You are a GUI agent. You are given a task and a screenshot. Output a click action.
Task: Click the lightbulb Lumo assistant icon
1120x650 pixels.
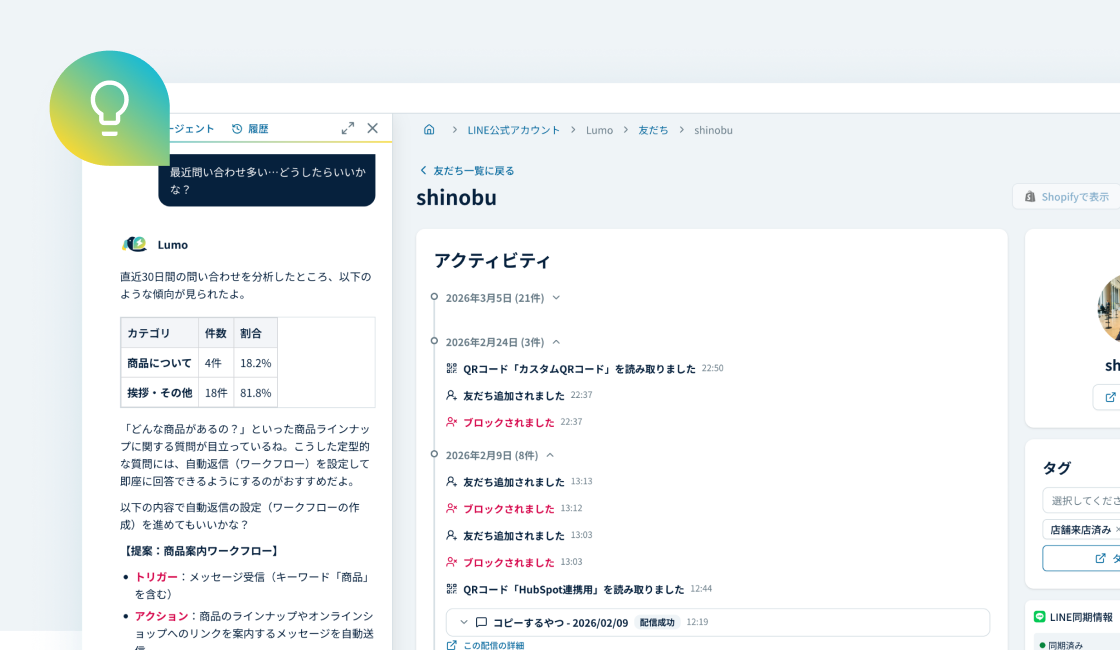click(109, 108)
